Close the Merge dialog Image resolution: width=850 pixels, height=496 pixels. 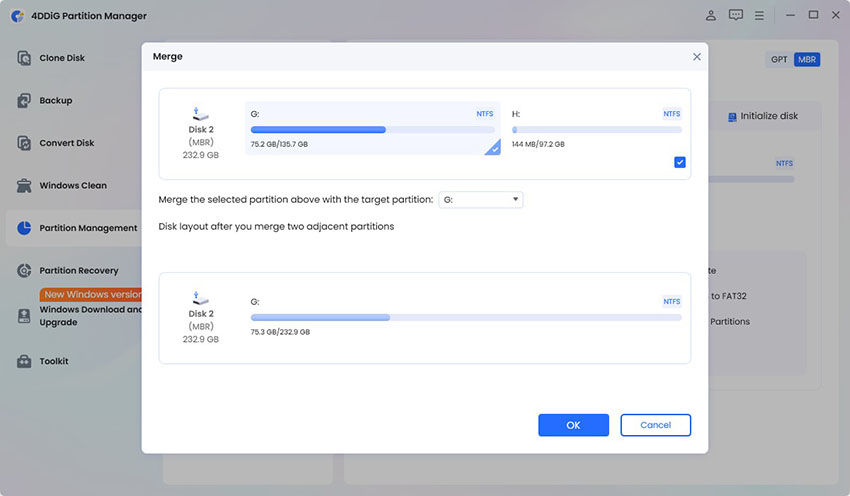tap(697, 57)
